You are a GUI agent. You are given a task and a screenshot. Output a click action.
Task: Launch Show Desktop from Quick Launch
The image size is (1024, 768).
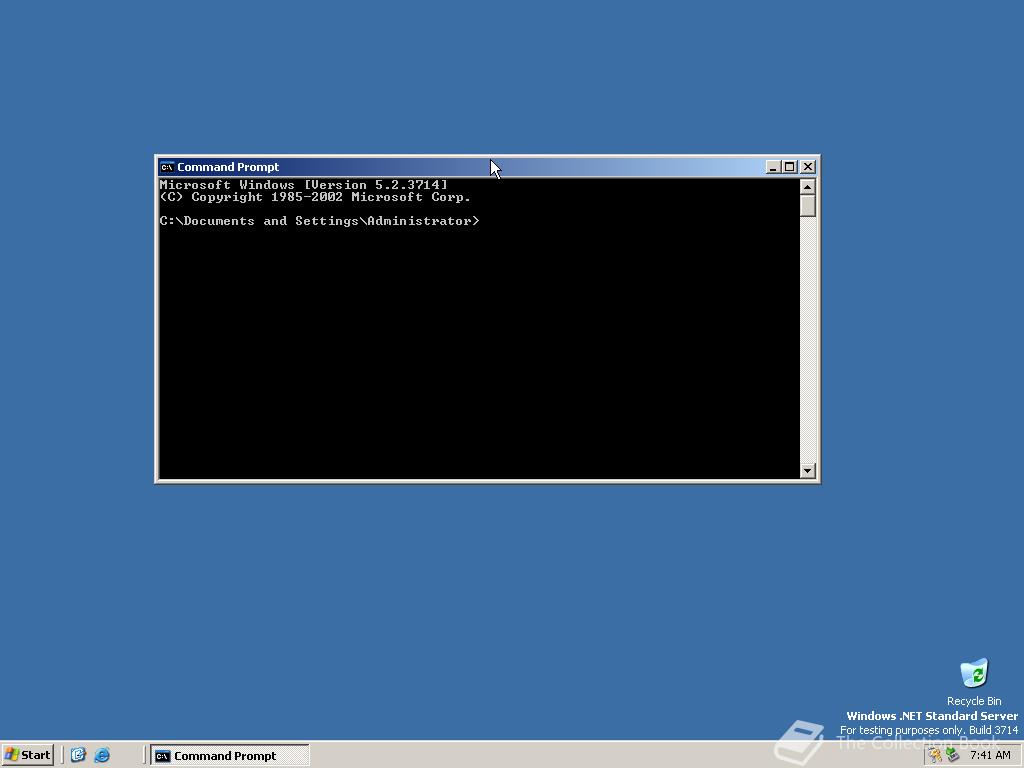(78, 755)
